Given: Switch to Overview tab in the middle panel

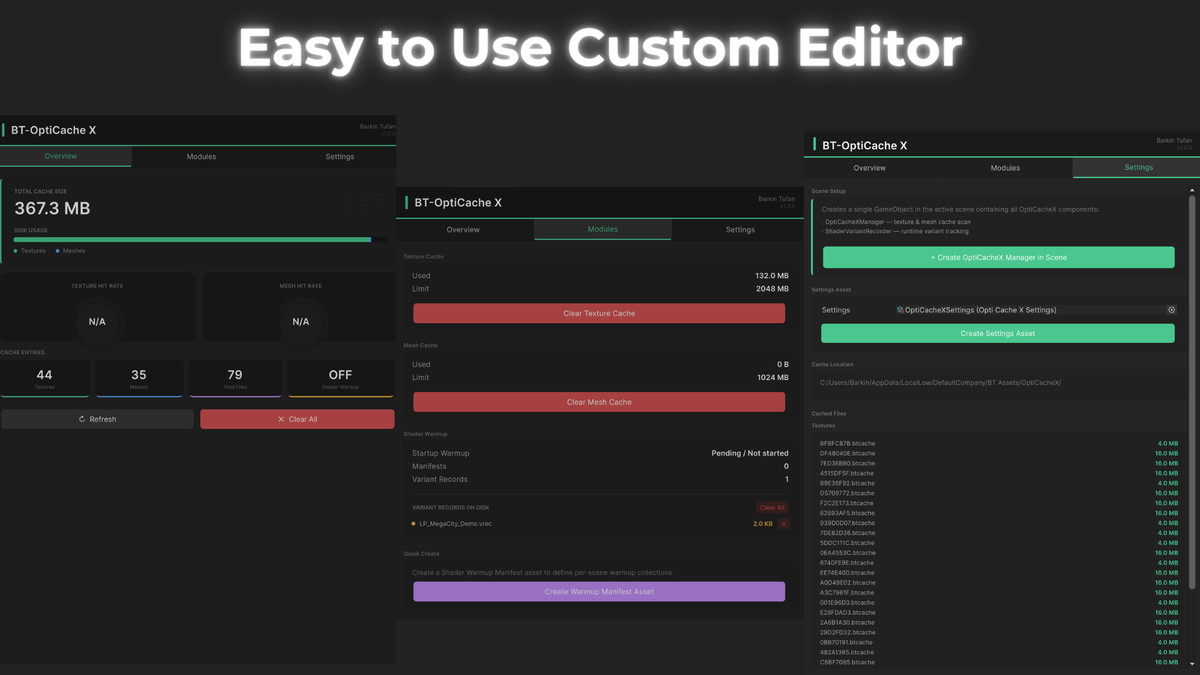Looking at the screenshot, I should click(x=463, y=230).
